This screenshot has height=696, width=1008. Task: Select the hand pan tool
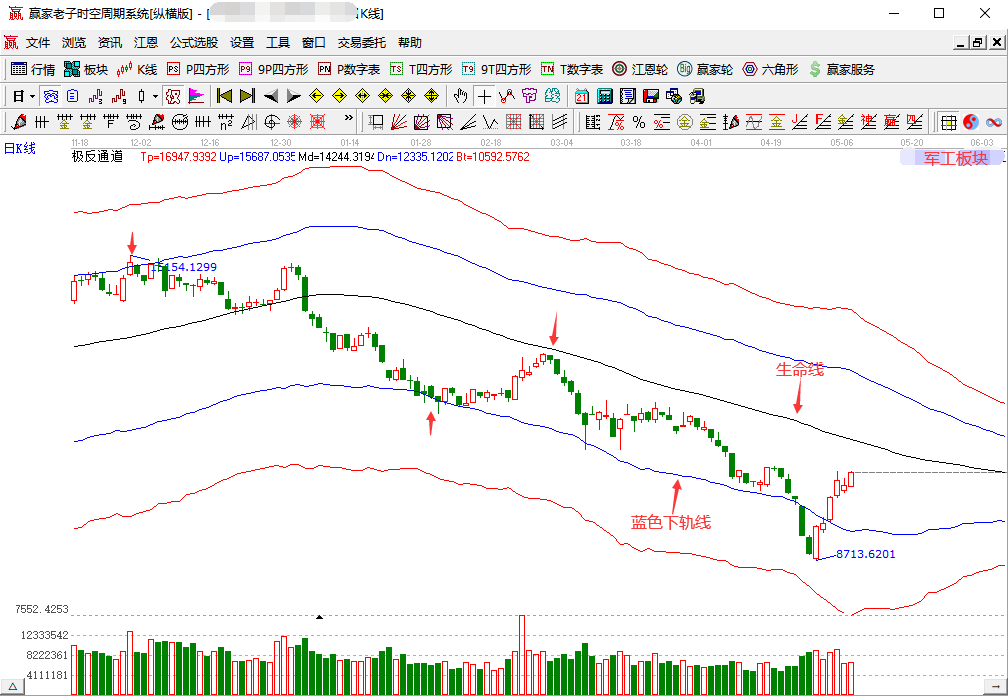(460, 96)
